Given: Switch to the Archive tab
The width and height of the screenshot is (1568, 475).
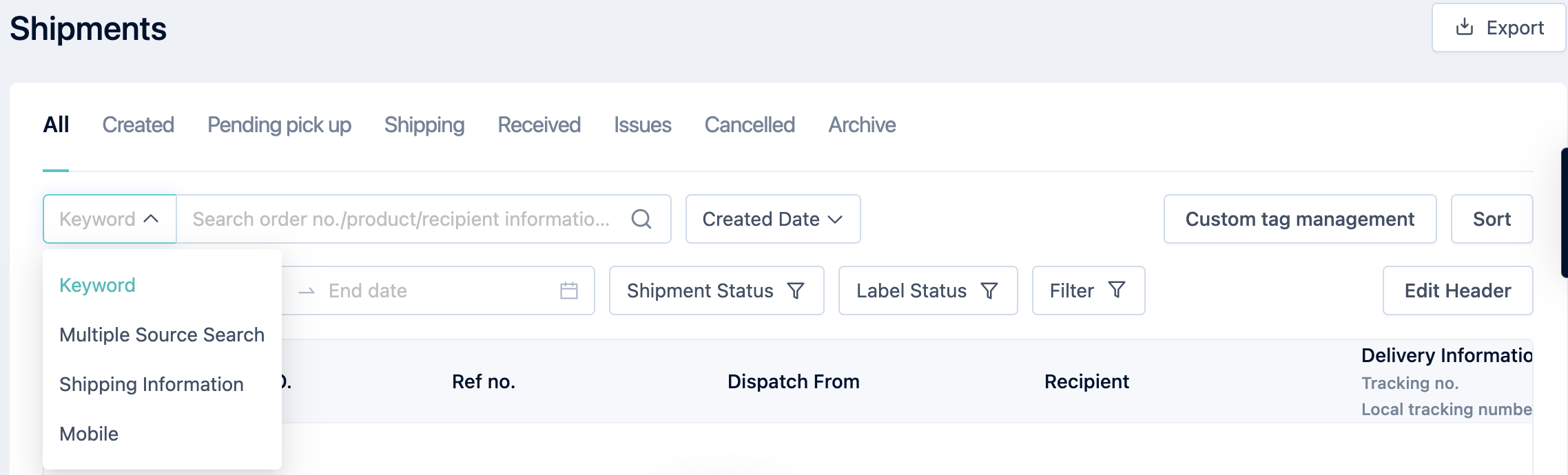Looking at the screenshot, I should 862,125.
